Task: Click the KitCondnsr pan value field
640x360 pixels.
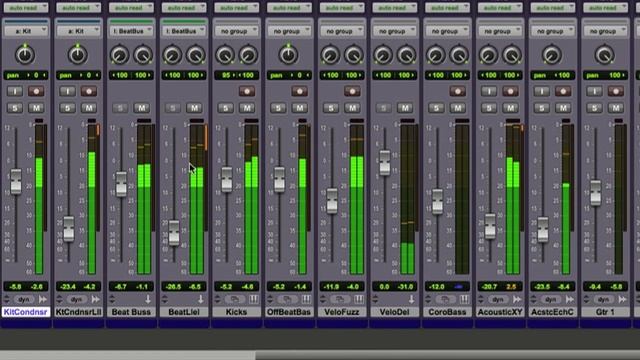Action: coord(26,75)
